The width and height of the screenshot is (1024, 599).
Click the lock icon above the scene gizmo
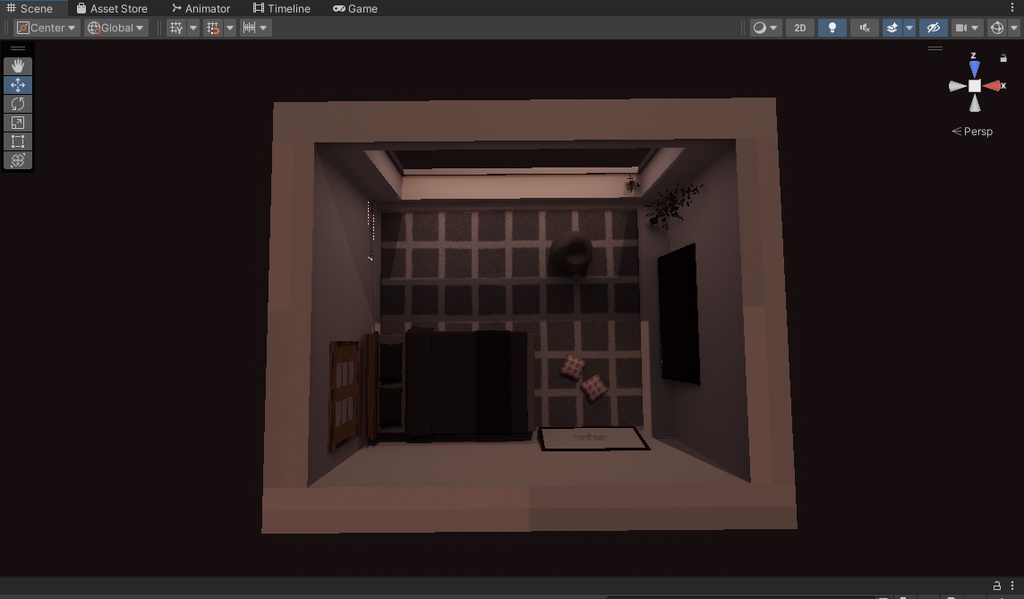pyautogui.click(x=1003, y=58)
